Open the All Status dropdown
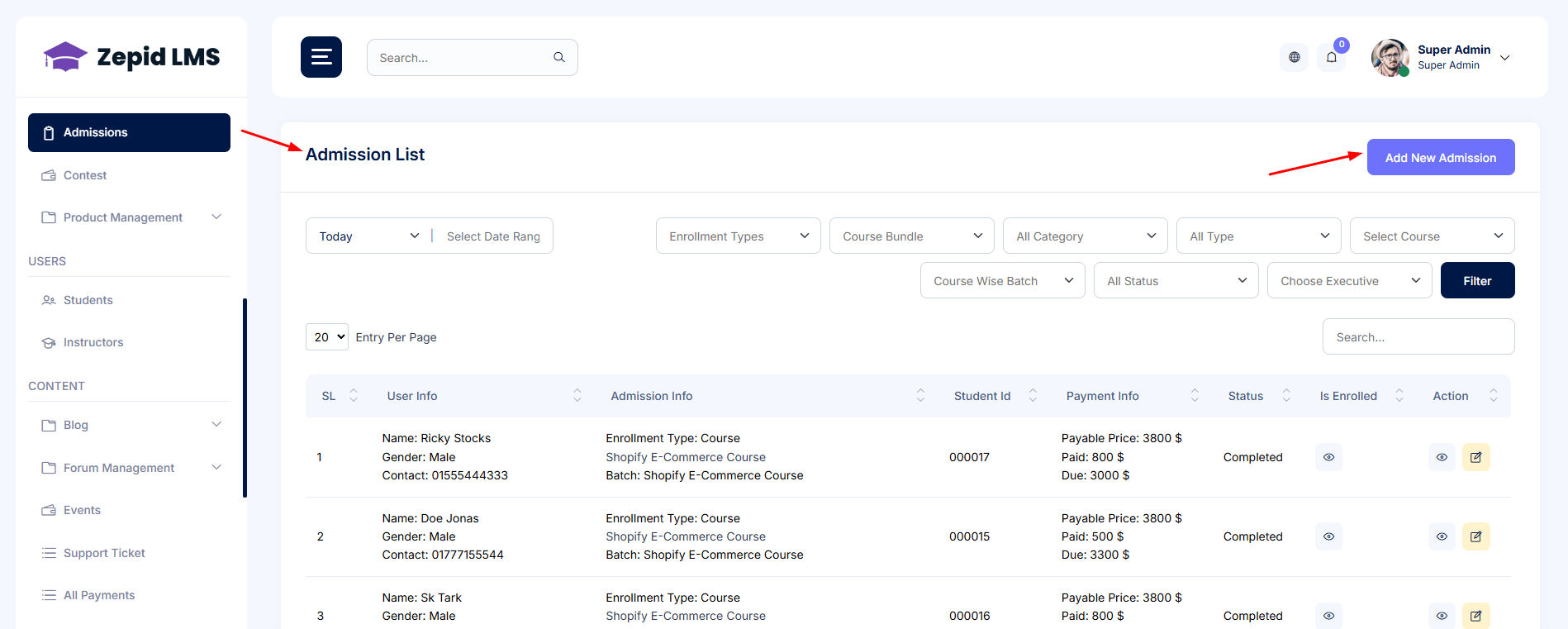1568x629 pixels. (1176, 280)
